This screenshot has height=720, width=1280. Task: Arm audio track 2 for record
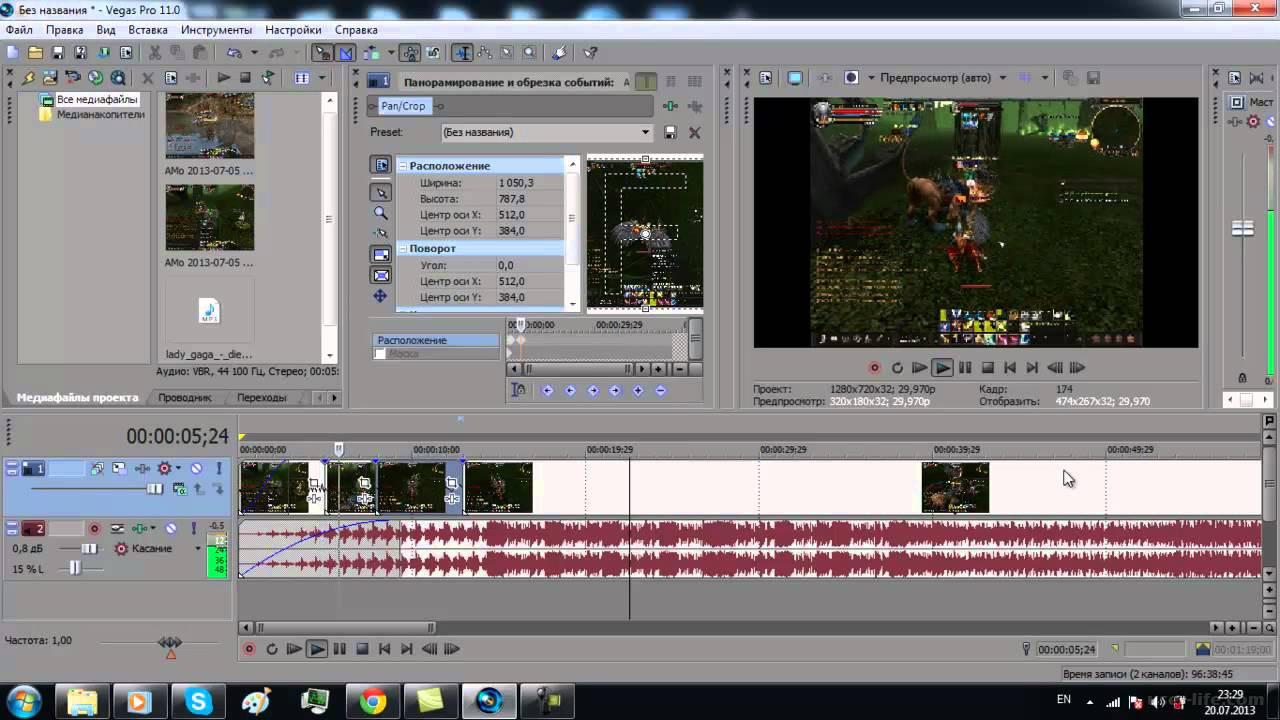point(94,528)
